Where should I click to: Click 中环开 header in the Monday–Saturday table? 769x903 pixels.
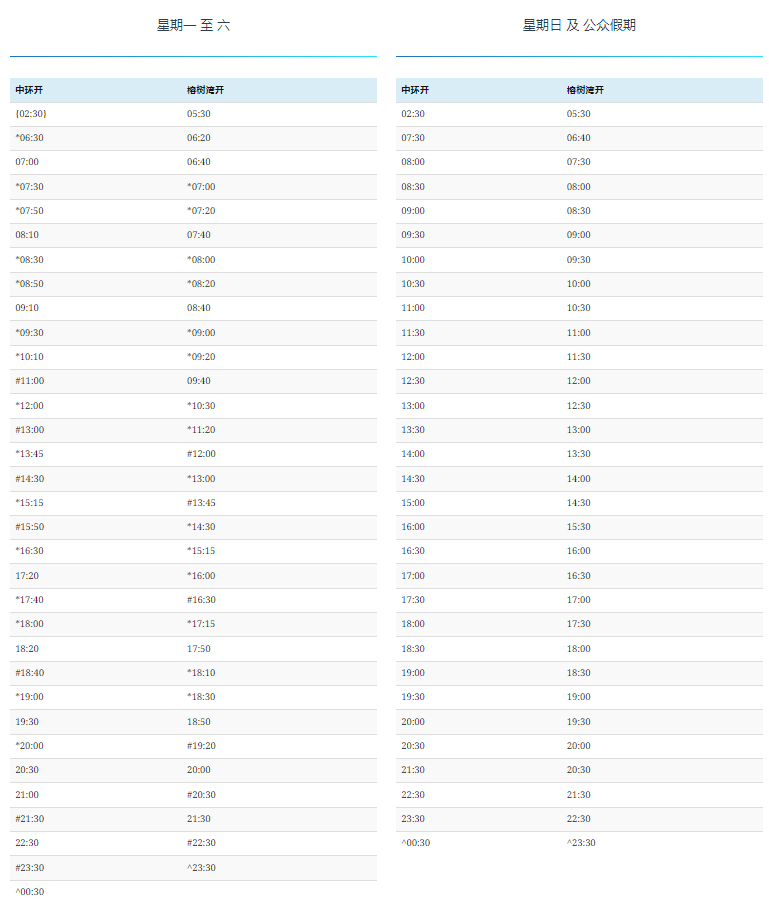click(29, 90)
